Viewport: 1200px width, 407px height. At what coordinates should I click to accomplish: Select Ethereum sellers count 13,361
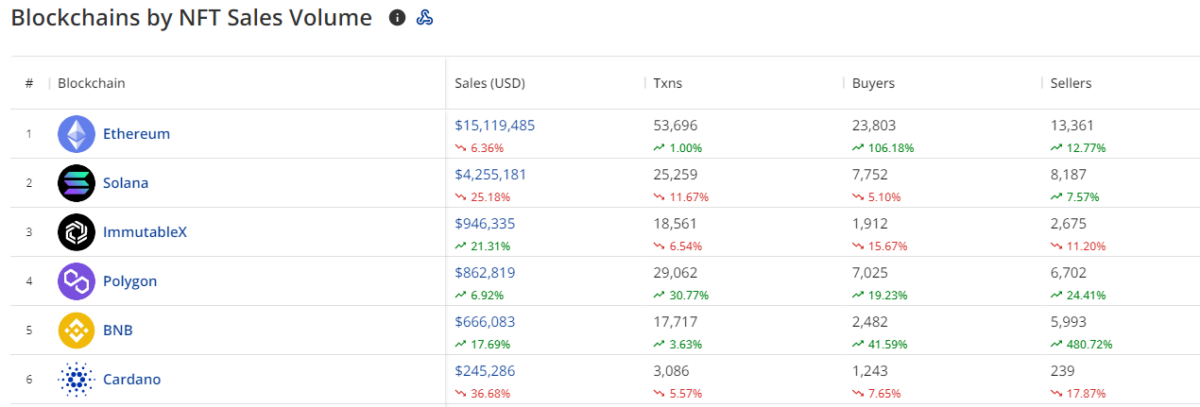click(x=1072, y=126)
